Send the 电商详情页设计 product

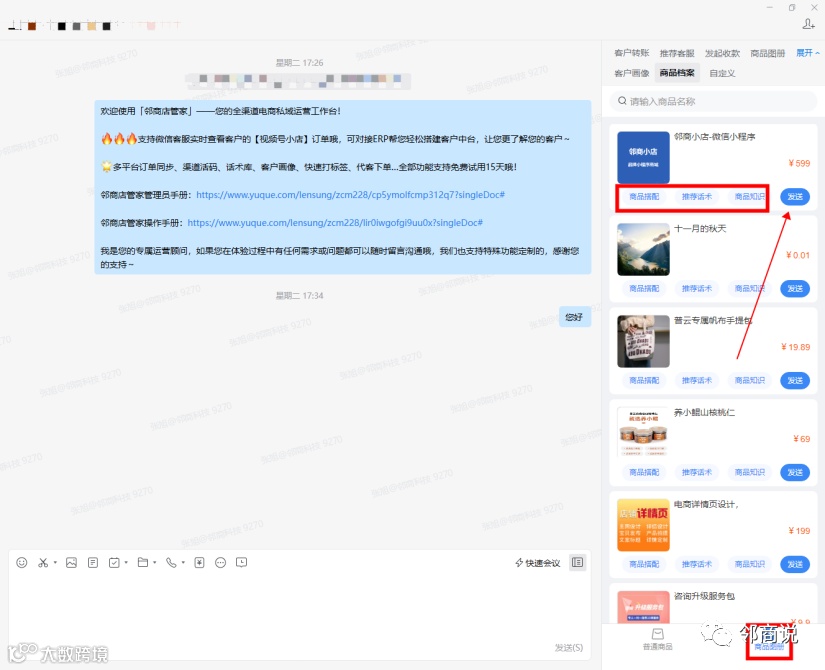pyautogui.click(x=794, y=564)
